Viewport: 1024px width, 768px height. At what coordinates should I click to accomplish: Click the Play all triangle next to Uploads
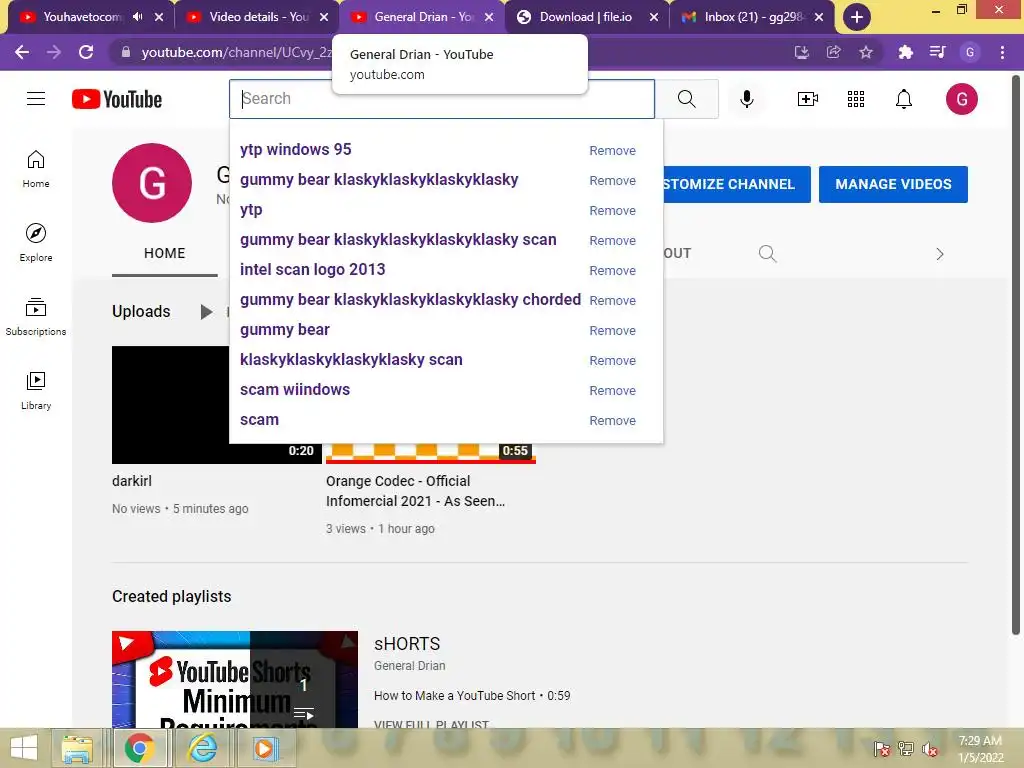[x=206, y=312]
